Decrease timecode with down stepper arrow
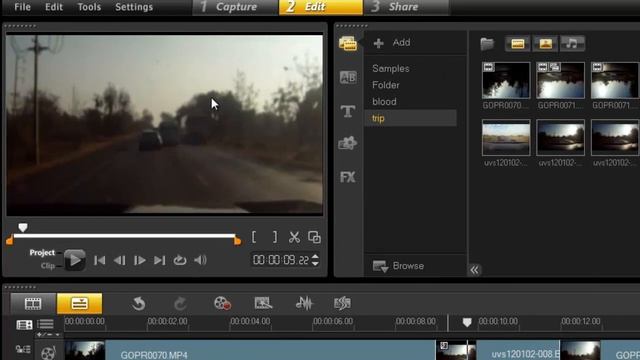Viewport: 640px width, 360px height. [x=315, y=264]
